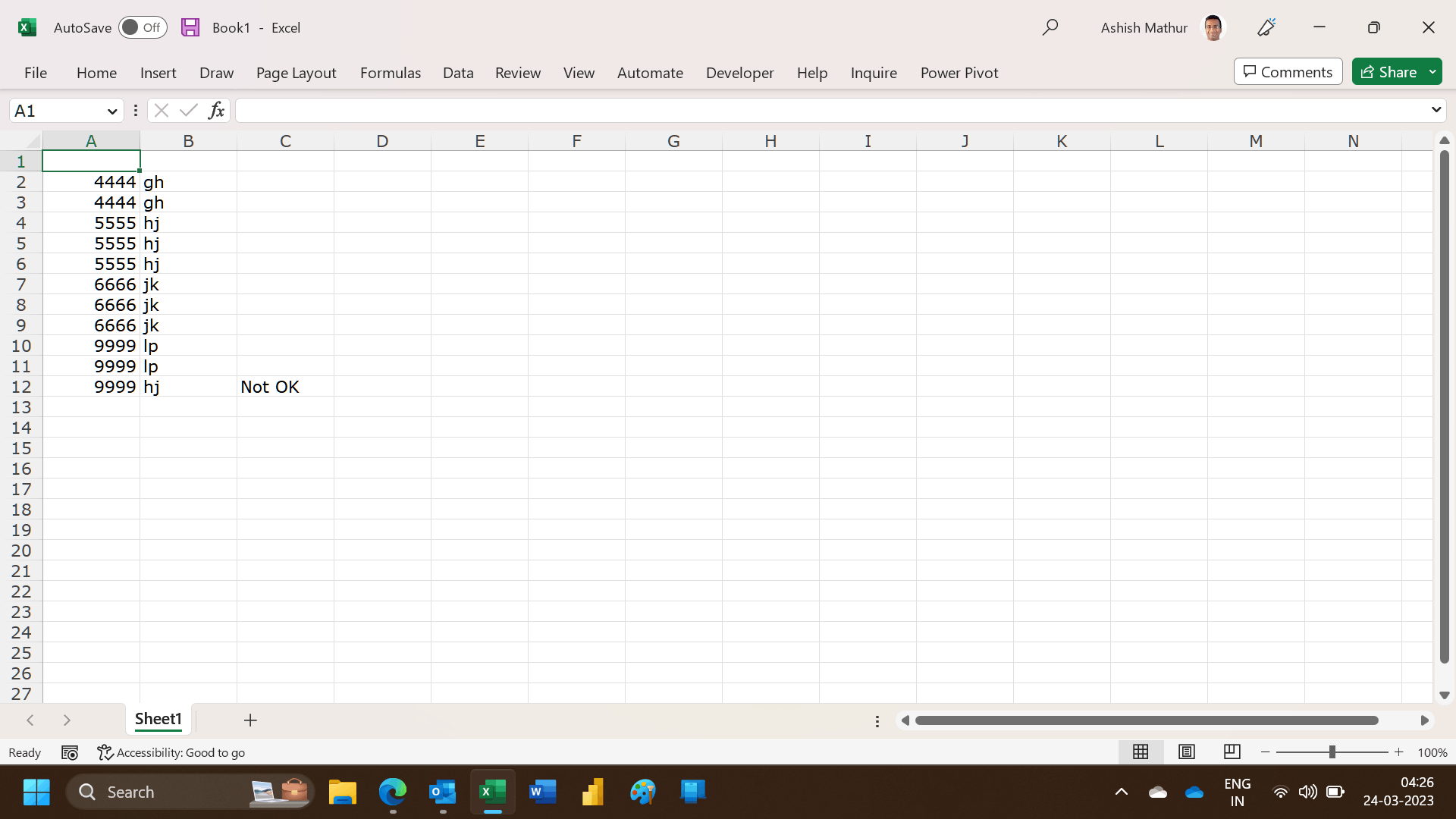The width and height of the screenshot is (1456, 819).
Task: Show hidden tray icons chevron
Action: point(1121,792)
